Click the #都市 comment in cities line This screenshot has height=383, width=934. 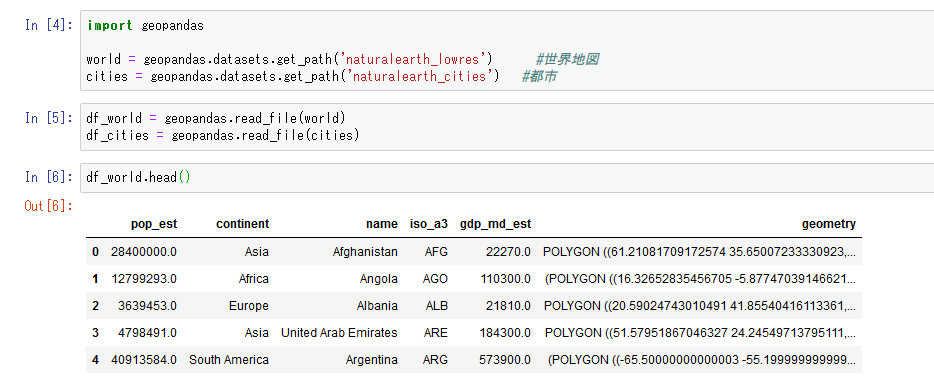539,76
